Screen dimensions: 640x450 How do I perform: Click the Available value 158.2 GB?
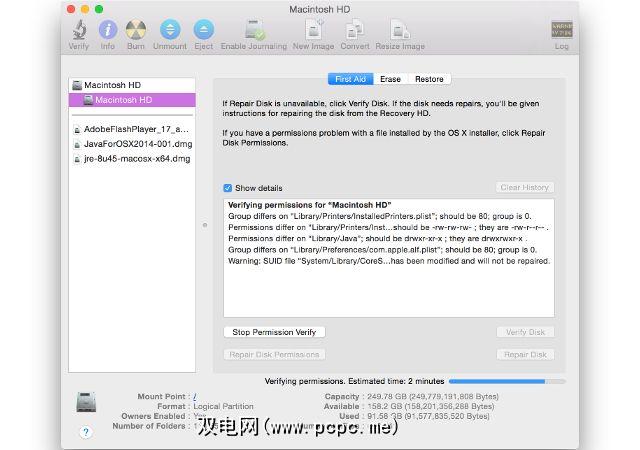point(431,406)
